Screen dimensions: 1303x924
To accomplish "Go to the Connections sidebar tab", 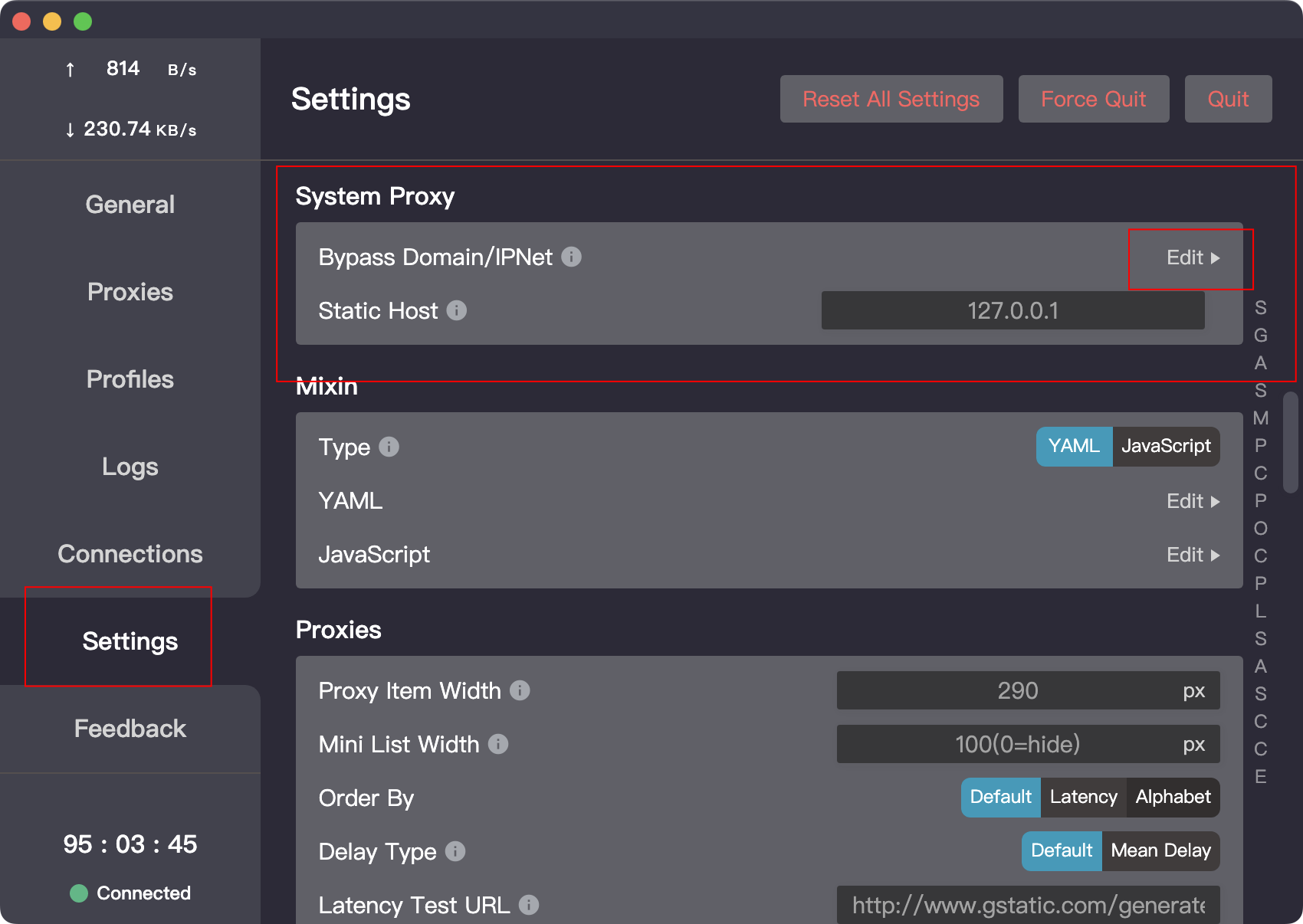I will (x=130, y=554).
